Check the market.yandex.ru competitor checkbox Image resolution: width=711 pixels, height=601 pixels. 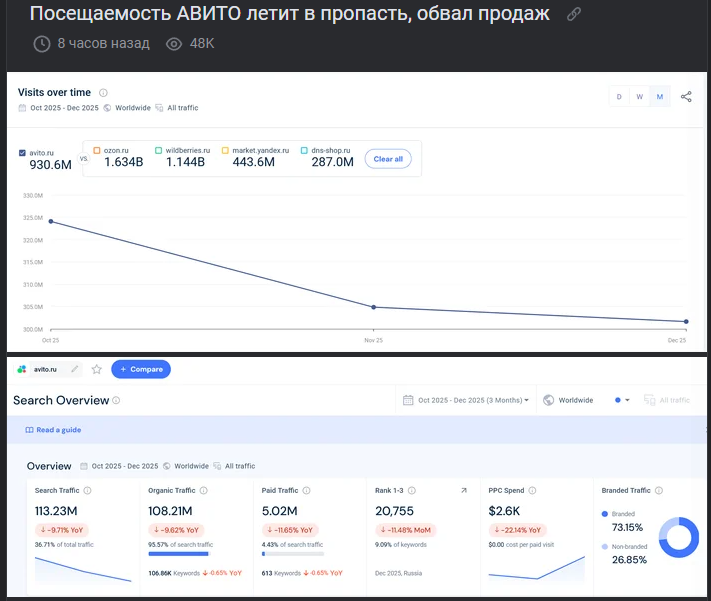tap(225, 151)
